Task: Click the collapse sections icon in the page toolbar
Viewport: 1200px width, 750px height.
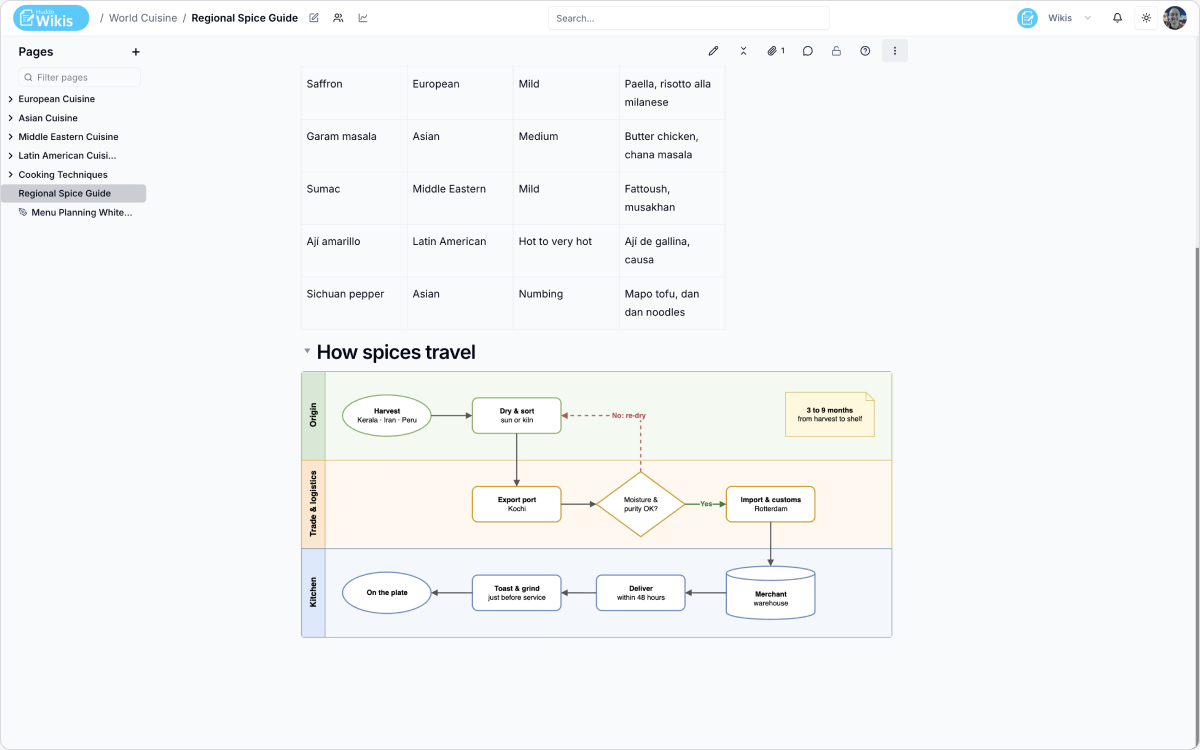Action: 743,51
